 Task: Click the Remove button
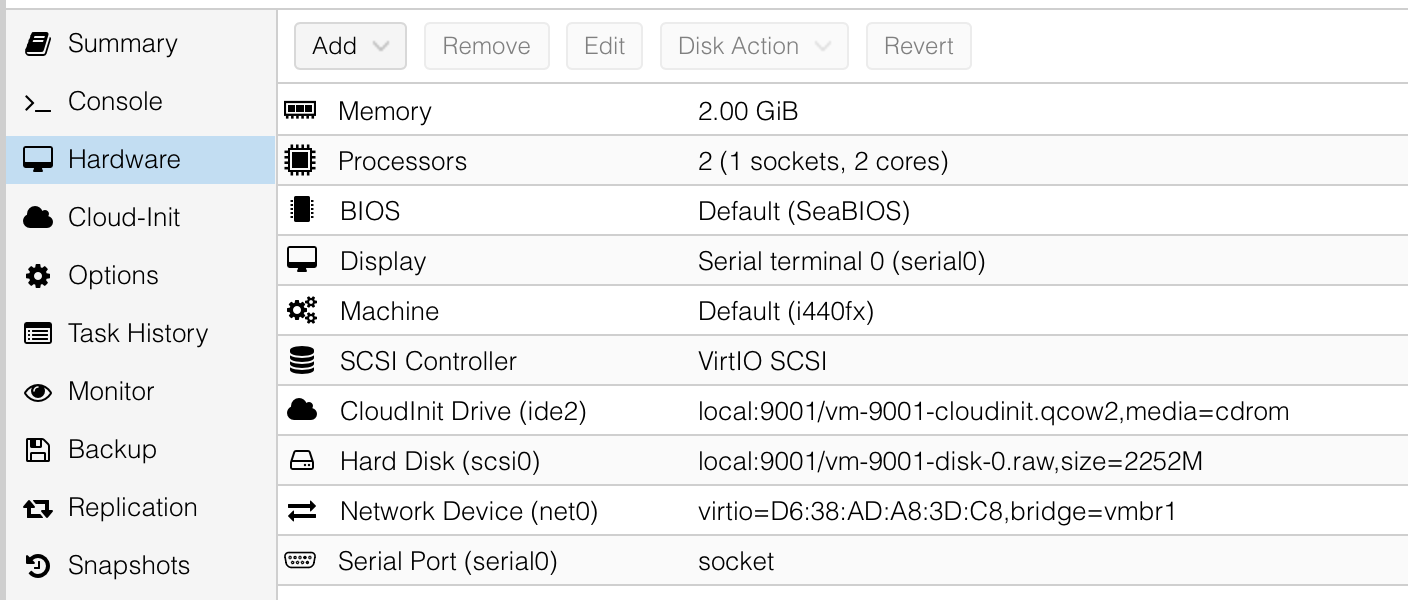[486, 46]
